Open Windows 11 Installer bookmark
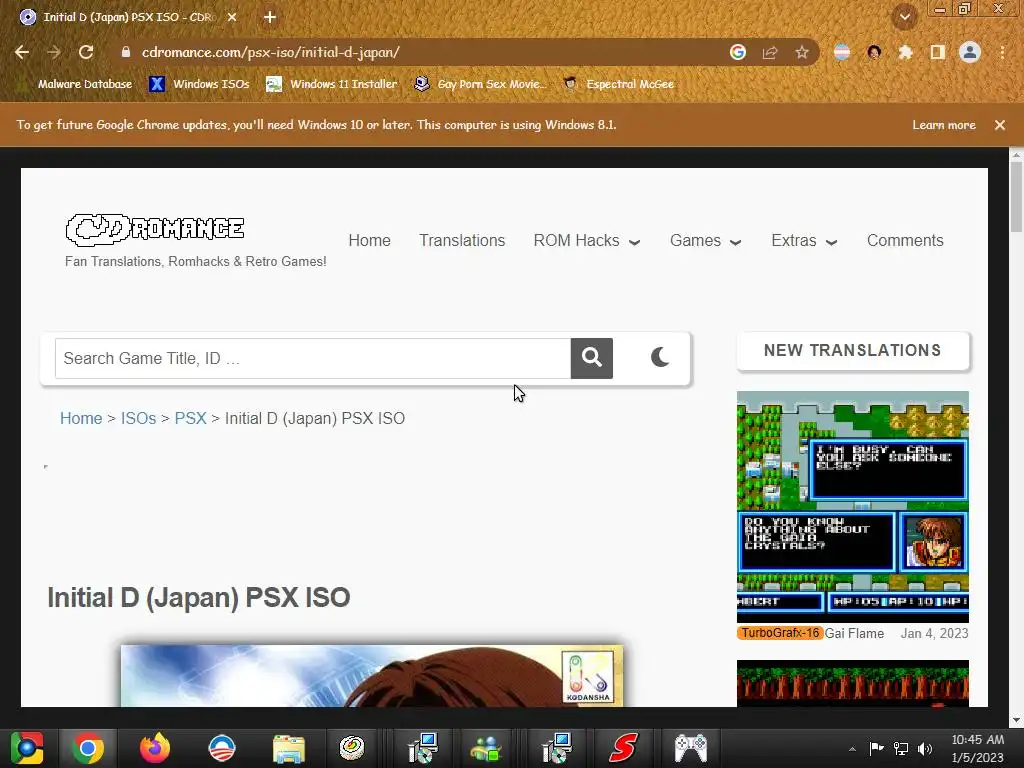The height and width of the screenshot is (768, 1024). 332,84
